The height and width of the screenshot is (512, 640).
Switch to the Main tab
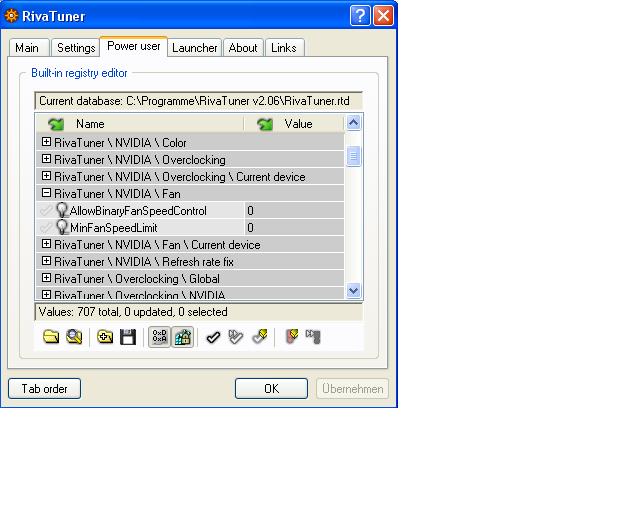[29, 48]
